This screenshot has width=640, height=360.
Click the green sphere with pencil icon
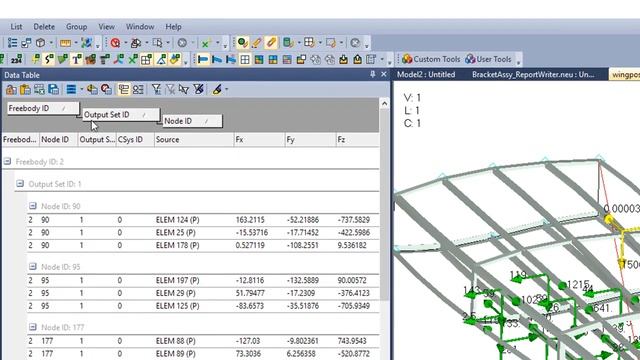pyautogui.click(x=242, y=43)
